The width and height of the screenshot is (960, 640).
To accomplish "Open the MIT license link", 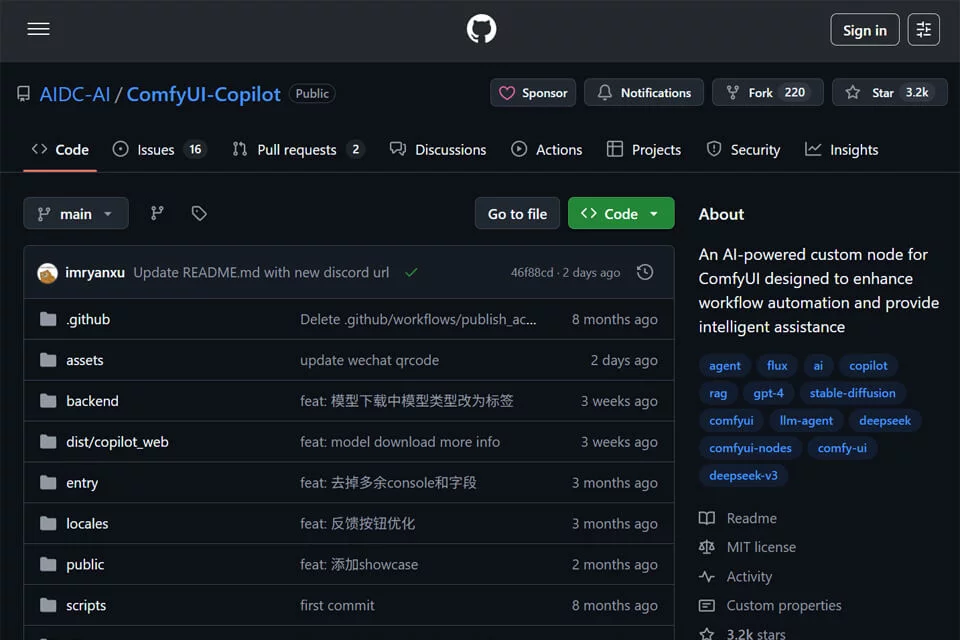I will pos(761,547).
